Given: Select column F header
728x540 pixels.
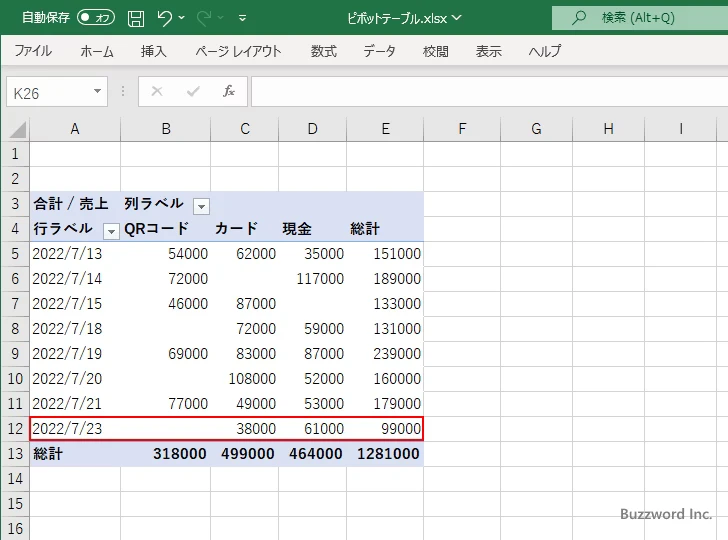Looking at the screenshot, I should click(462, 129).
